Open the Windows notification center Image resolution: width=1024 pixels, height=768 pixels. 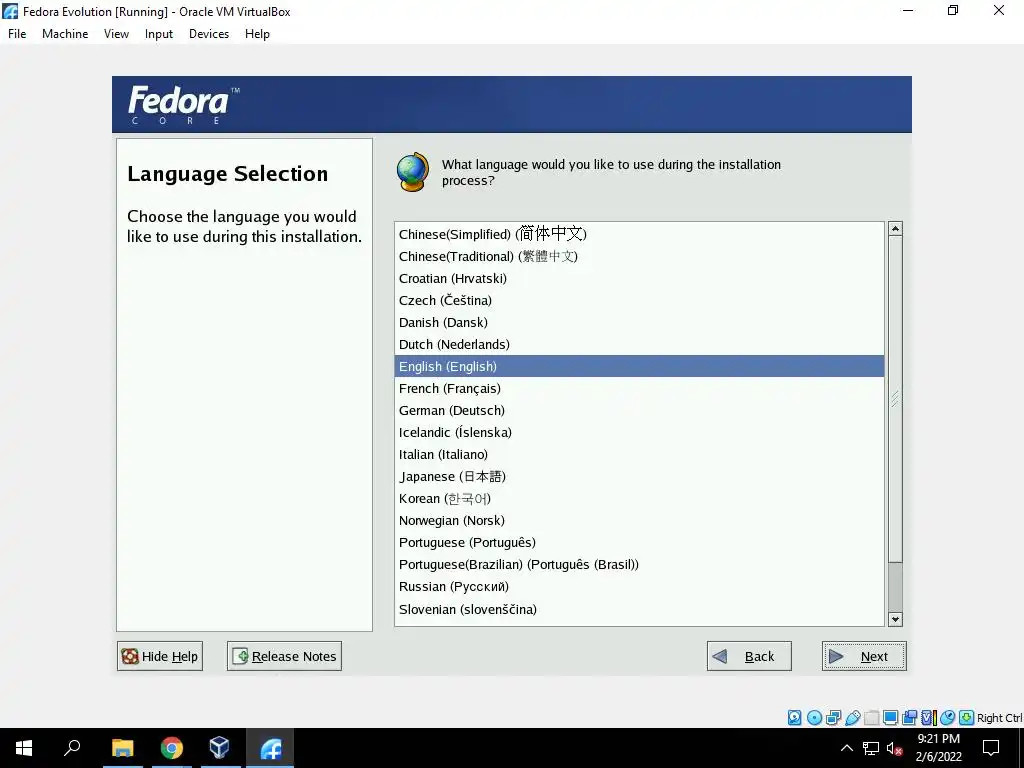point(991,748)
